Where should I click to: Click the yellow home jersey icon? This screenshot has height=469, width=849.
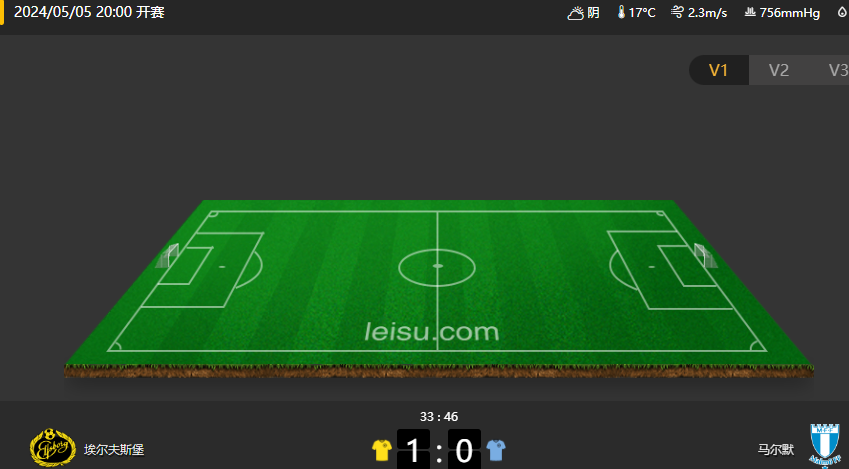pyautogui.click(x=382, y=451)
